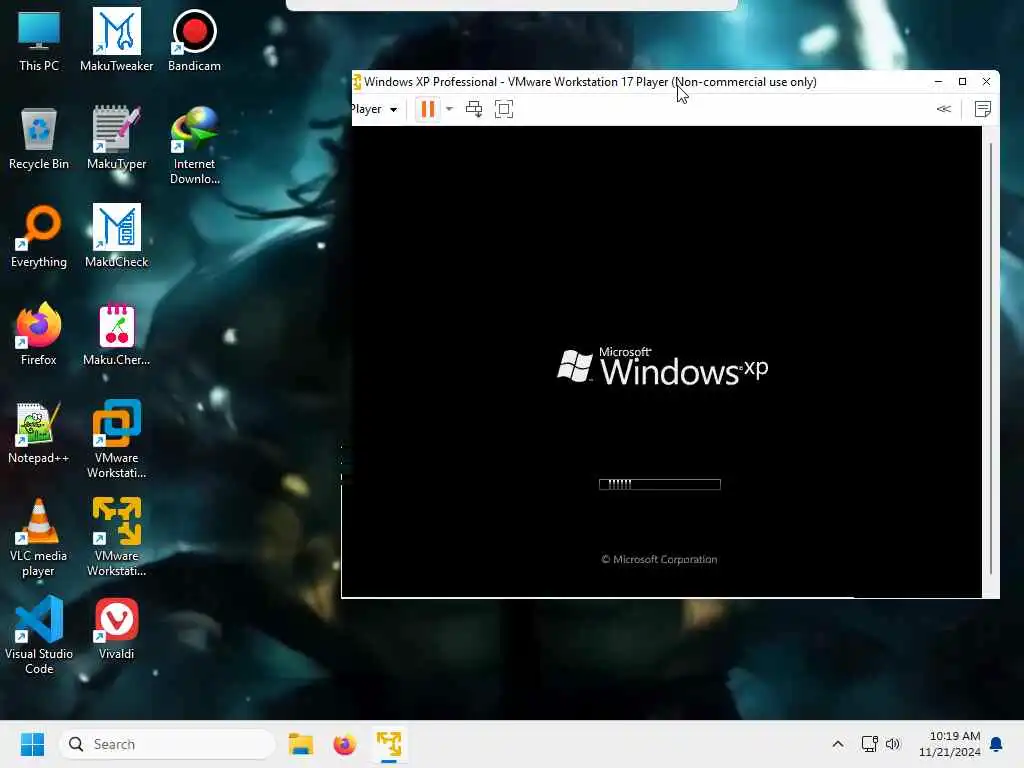
Task: Open the VMware notes/messages icon at toolbar right
Action: (983, 109)
